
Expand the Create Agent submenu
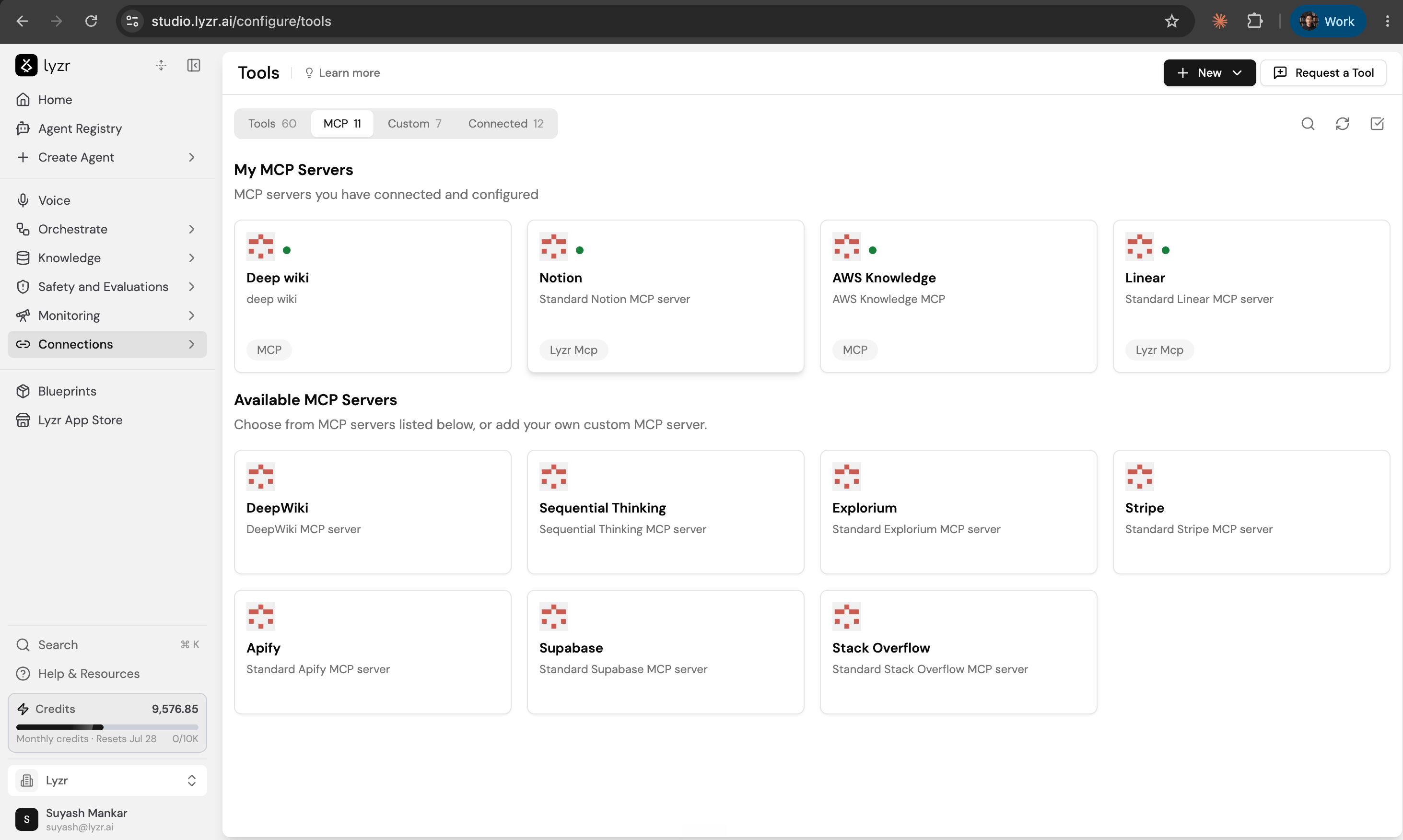[x=192, y=157]
